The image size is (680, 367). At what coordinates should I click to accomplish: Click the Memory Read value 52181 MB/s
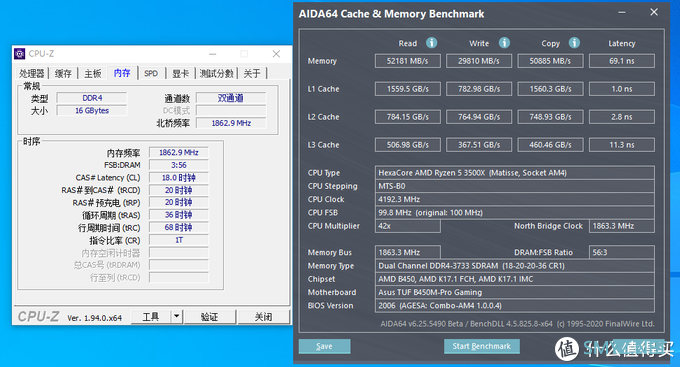[408, 61]
